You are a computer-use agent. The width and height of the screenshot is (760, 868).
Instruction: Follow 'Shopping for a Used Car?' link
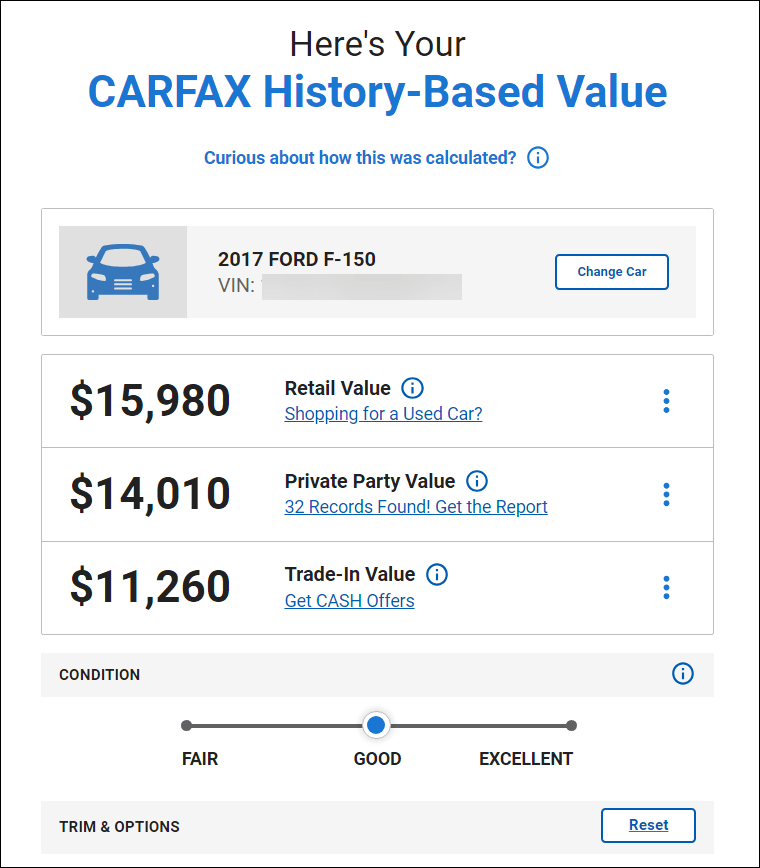click(x=383, y=414)
